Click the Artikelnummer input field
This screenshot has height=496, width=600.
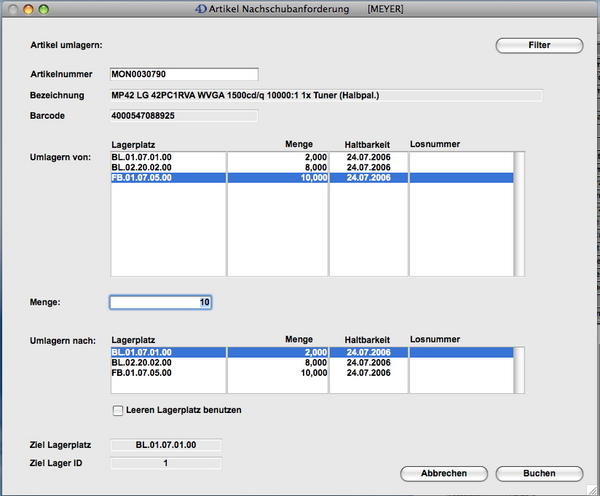[183, 74]
